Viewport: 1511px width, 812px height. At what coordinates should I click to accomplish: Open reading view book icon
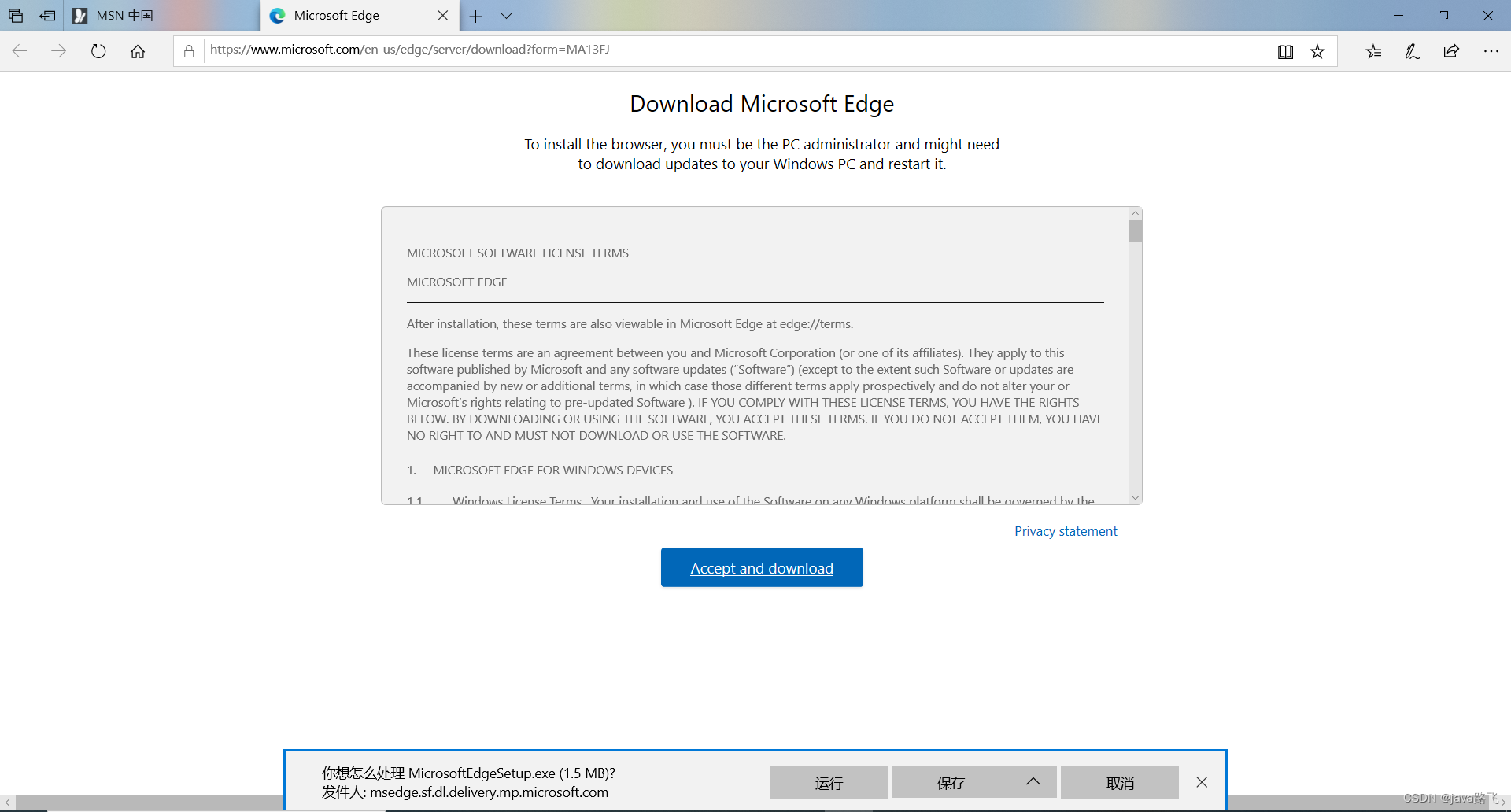pos(1285,51)
